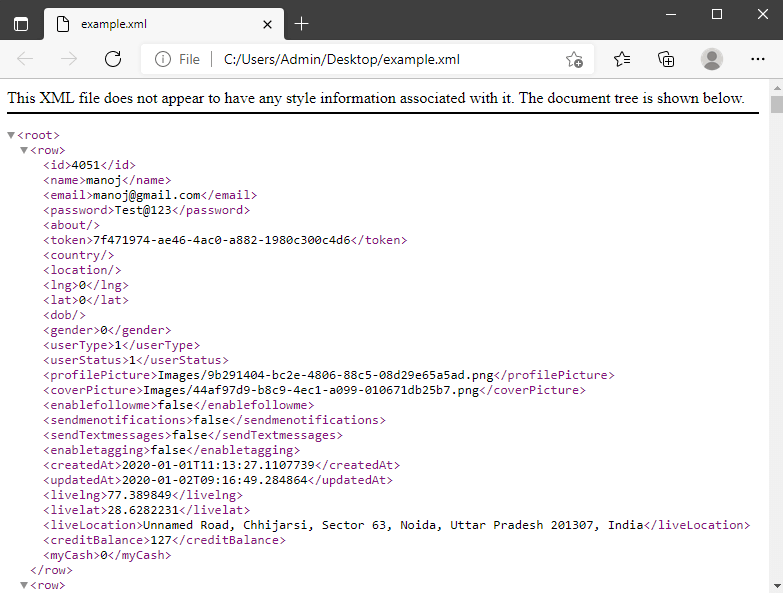The image size is (783, 593).
Task: Click the coverPicture image path
Action: [x=311, y=390]
